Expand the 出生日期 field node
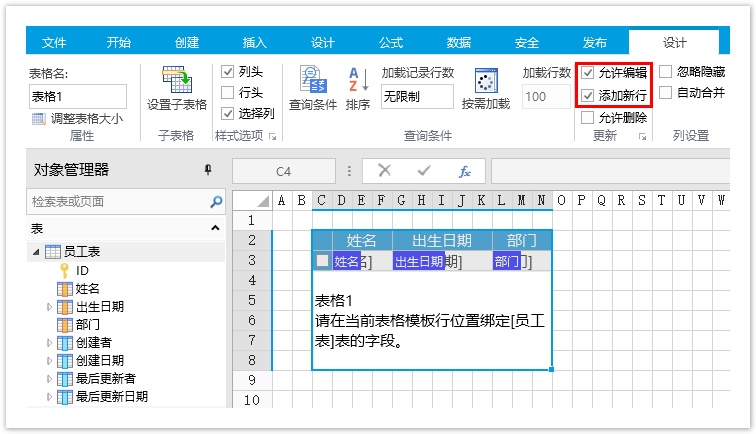756x434 pixels. click(x=49, y=307)
